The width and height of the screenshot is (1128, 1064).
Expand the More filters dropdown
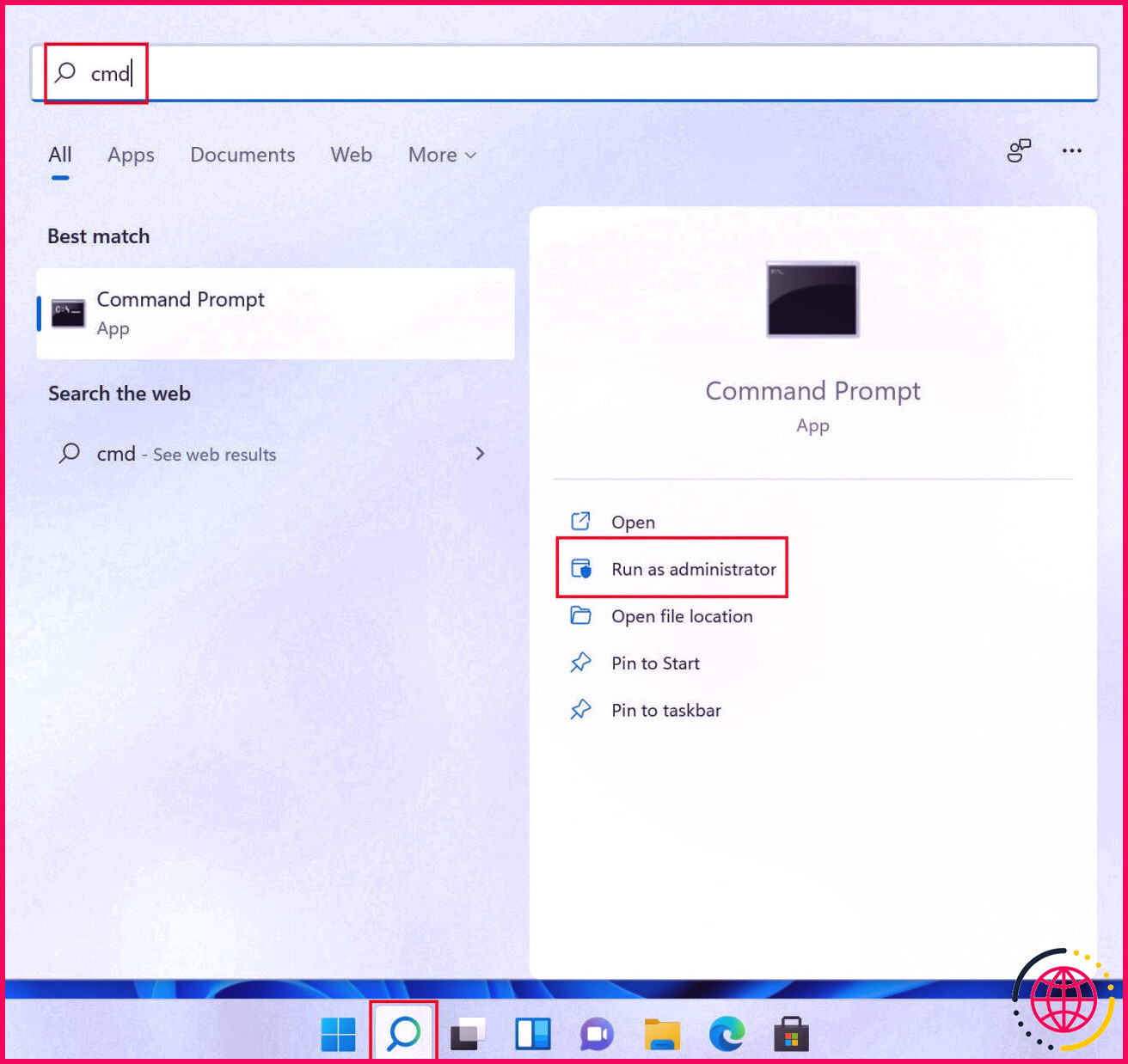[442, 156]
